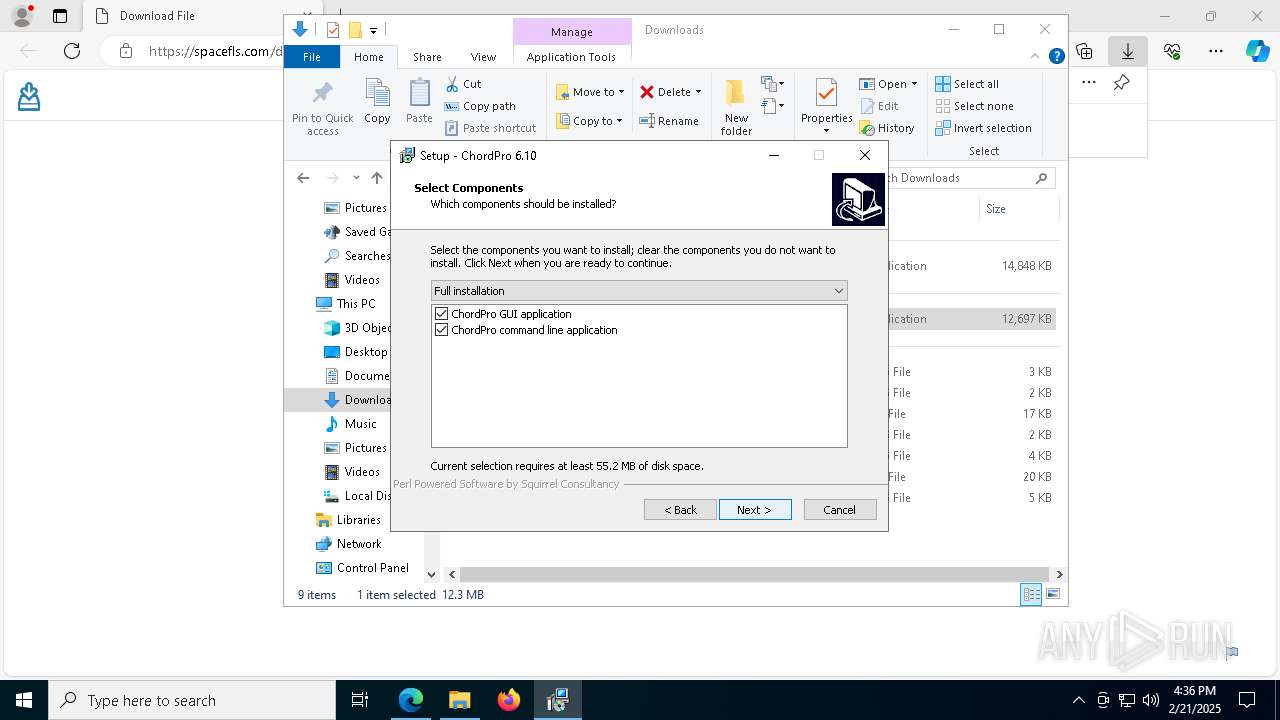Click the Manage contextual tab
The height and width of the screenshot is (720, 1280).
click(x=572, y=32)
